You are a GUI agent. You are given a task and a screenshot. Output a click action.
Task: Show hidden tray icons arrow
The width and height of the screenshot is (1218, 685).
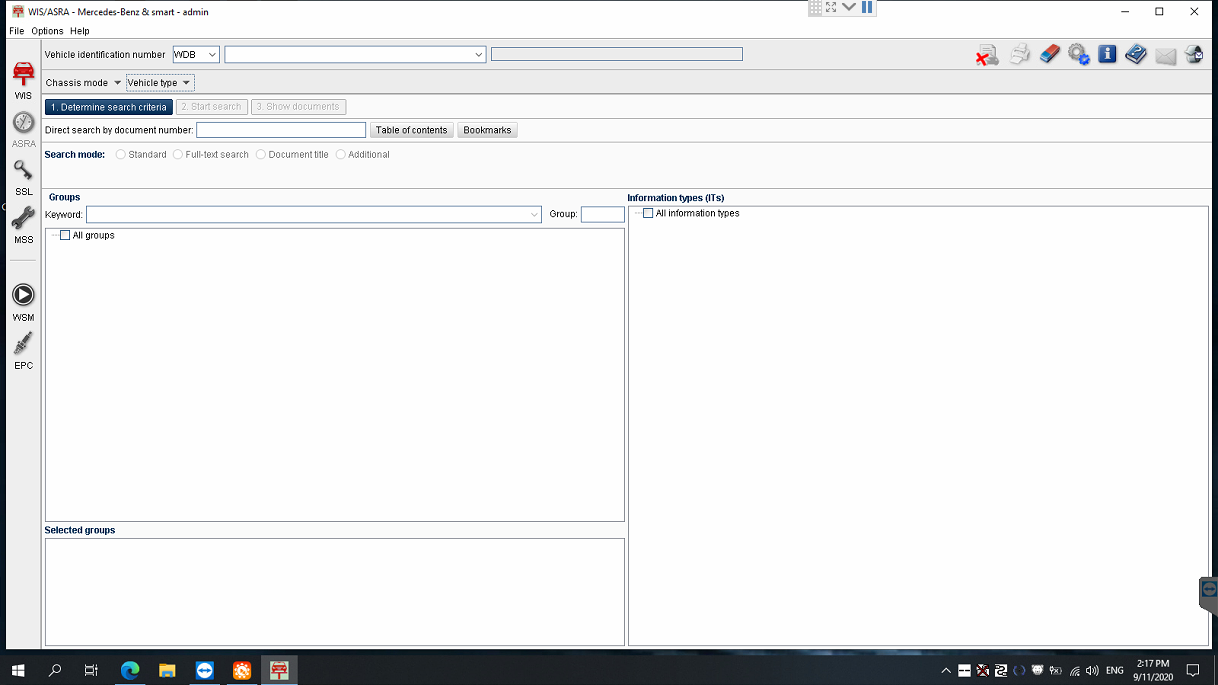click(x=946, y=670)
